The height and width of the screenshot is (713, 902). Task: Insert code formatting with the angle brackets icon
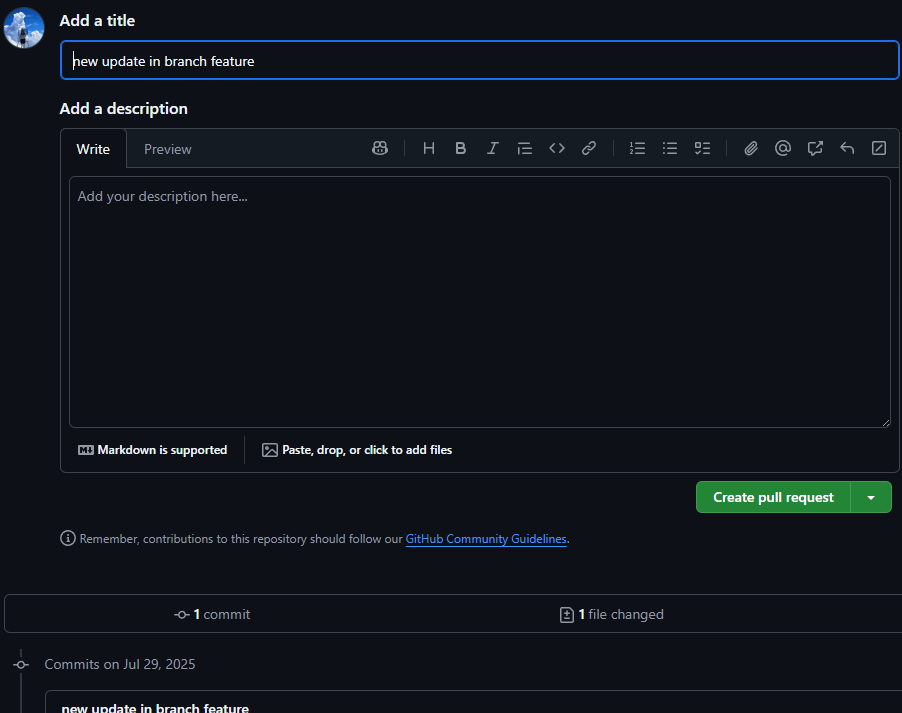[557, 148]
